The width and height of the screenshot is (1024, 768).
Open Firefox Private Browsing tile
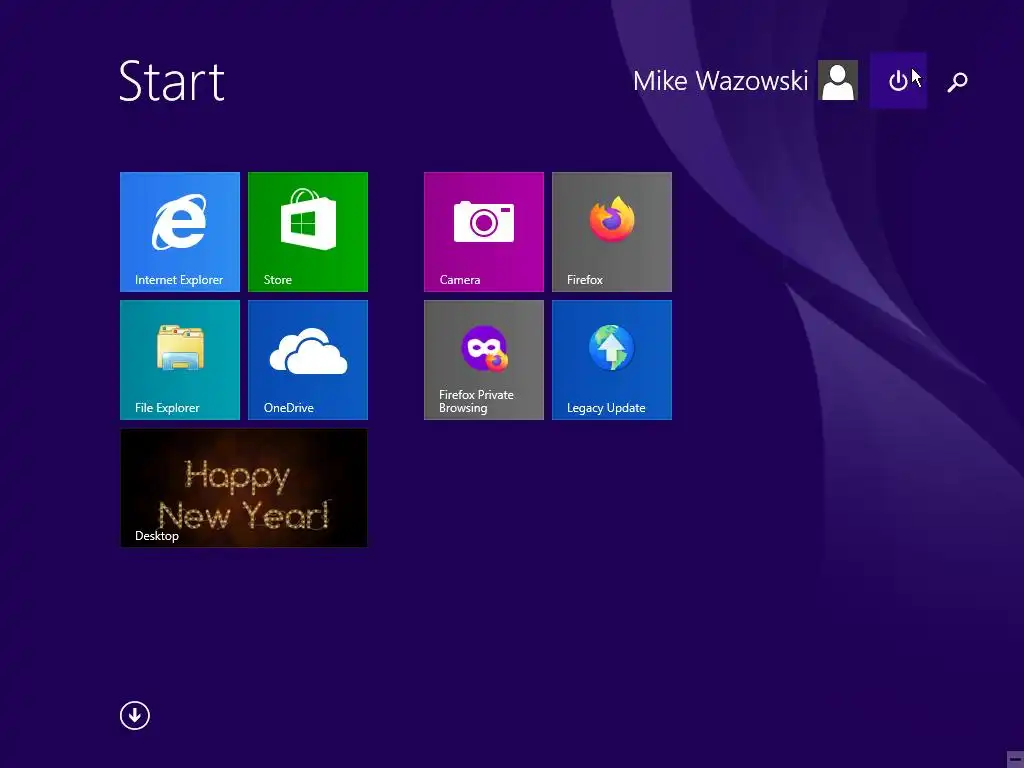click(x=483, y=360)
